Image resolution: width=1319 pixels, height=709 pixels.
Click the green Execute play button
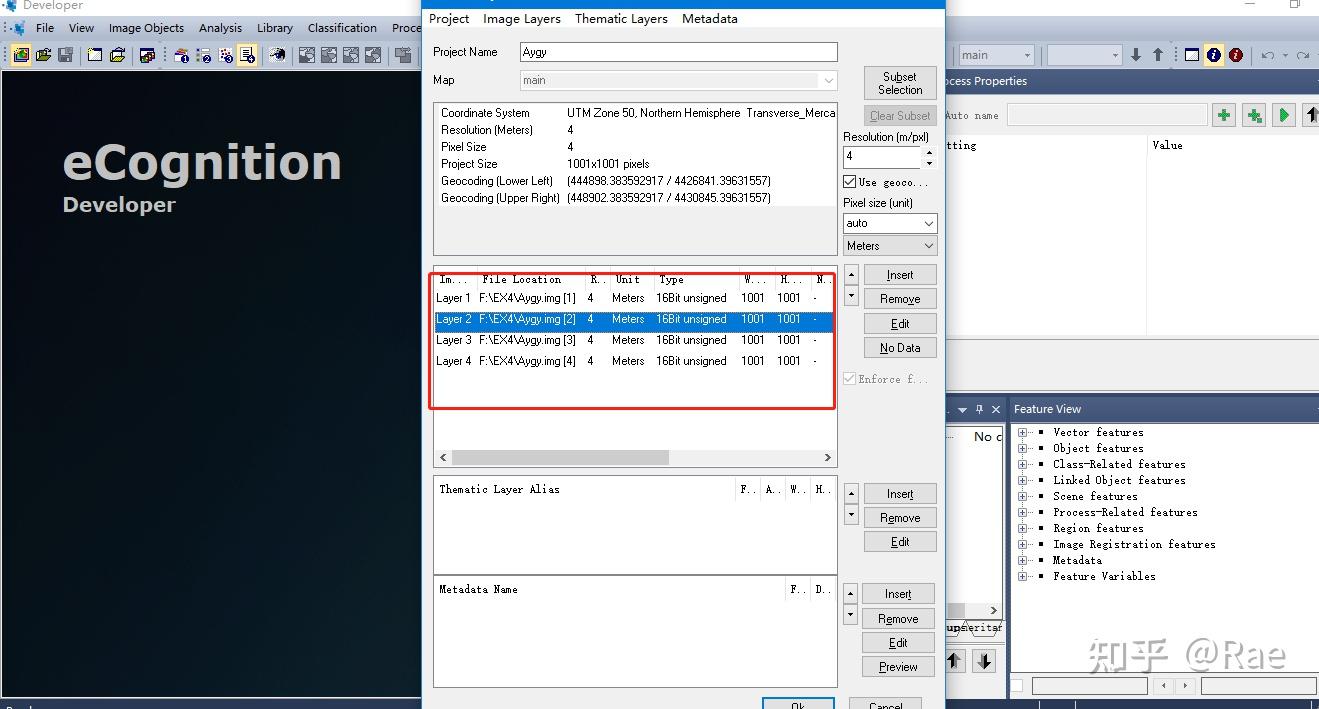coord(1284,115)
